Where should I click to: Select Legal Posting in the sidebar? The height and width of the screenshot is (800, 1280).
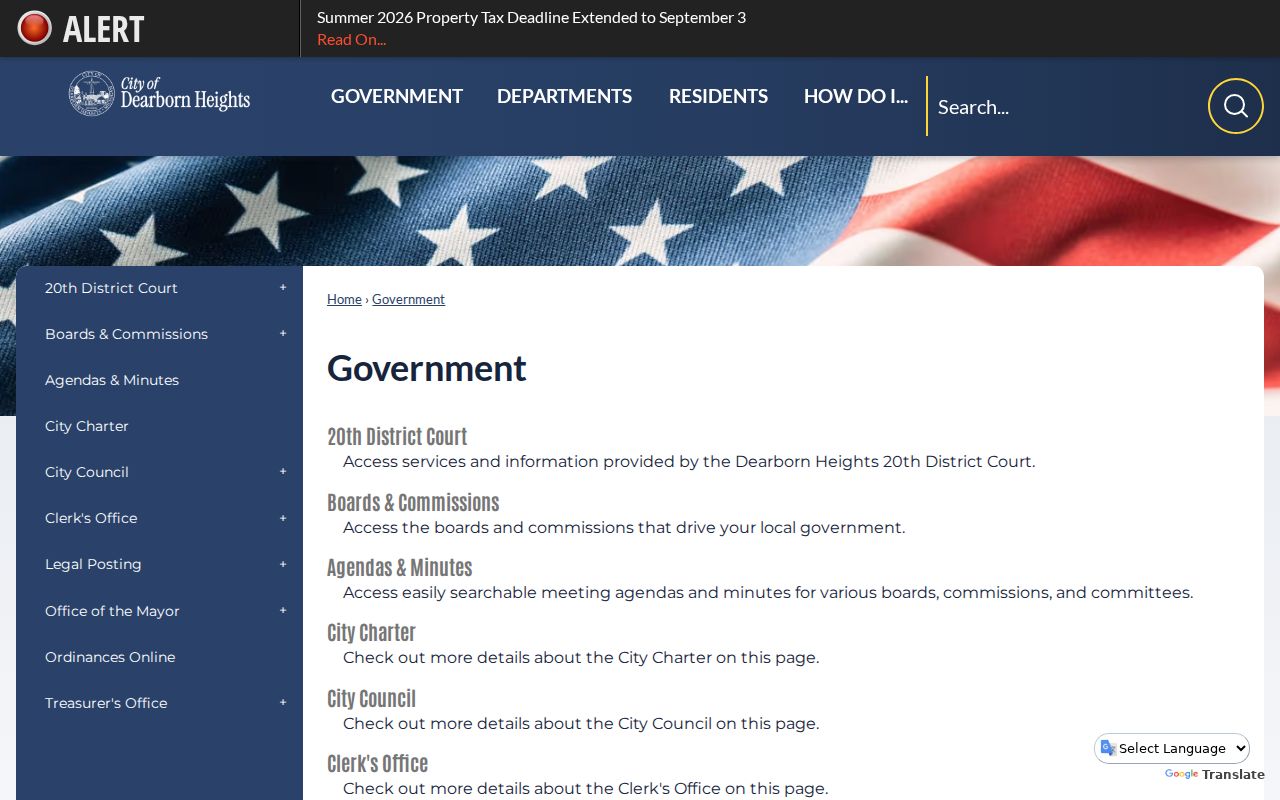pos(93,564)
